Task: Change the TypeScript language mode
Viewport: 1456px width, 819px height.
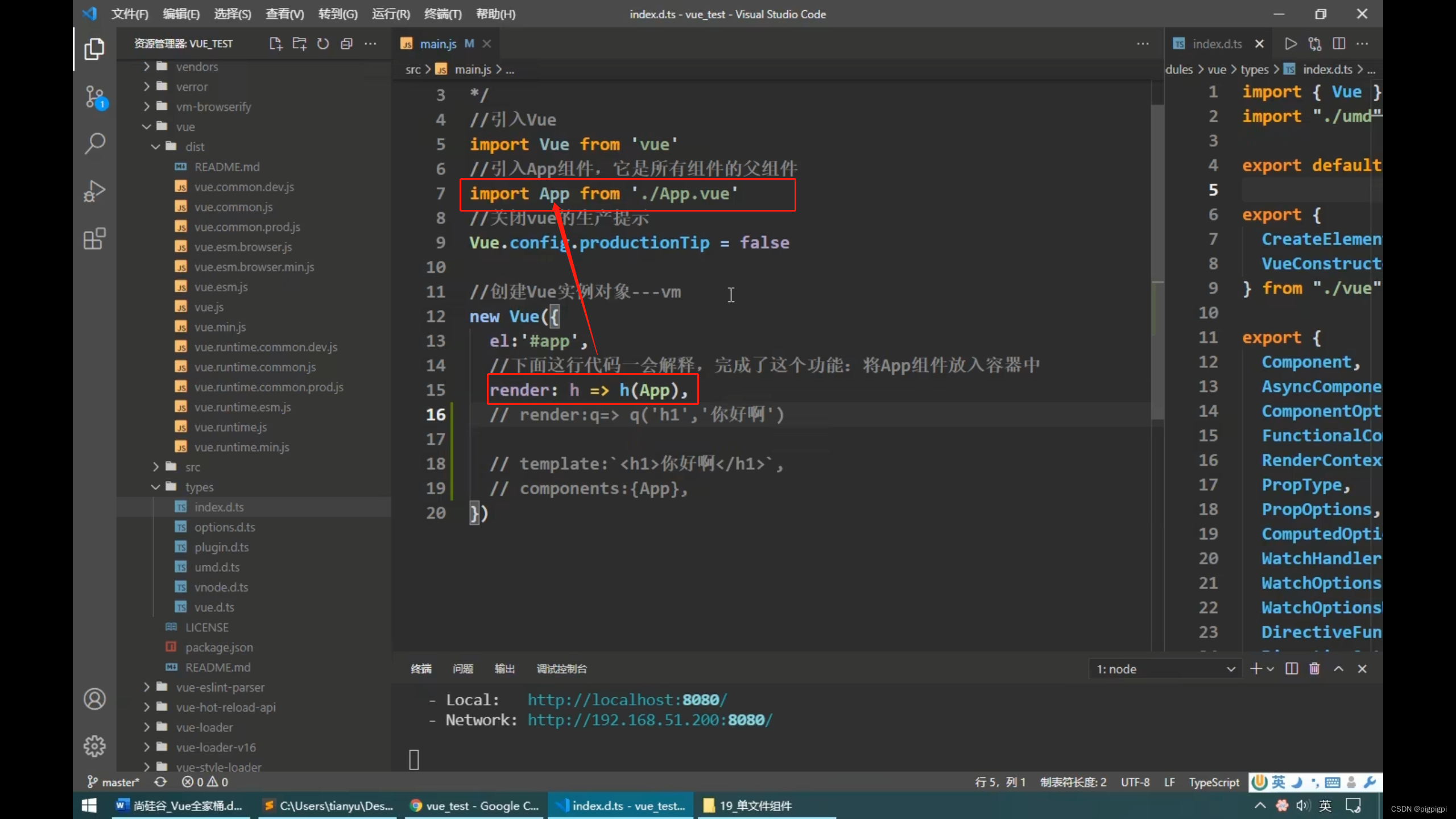Action: point(1214,782)
